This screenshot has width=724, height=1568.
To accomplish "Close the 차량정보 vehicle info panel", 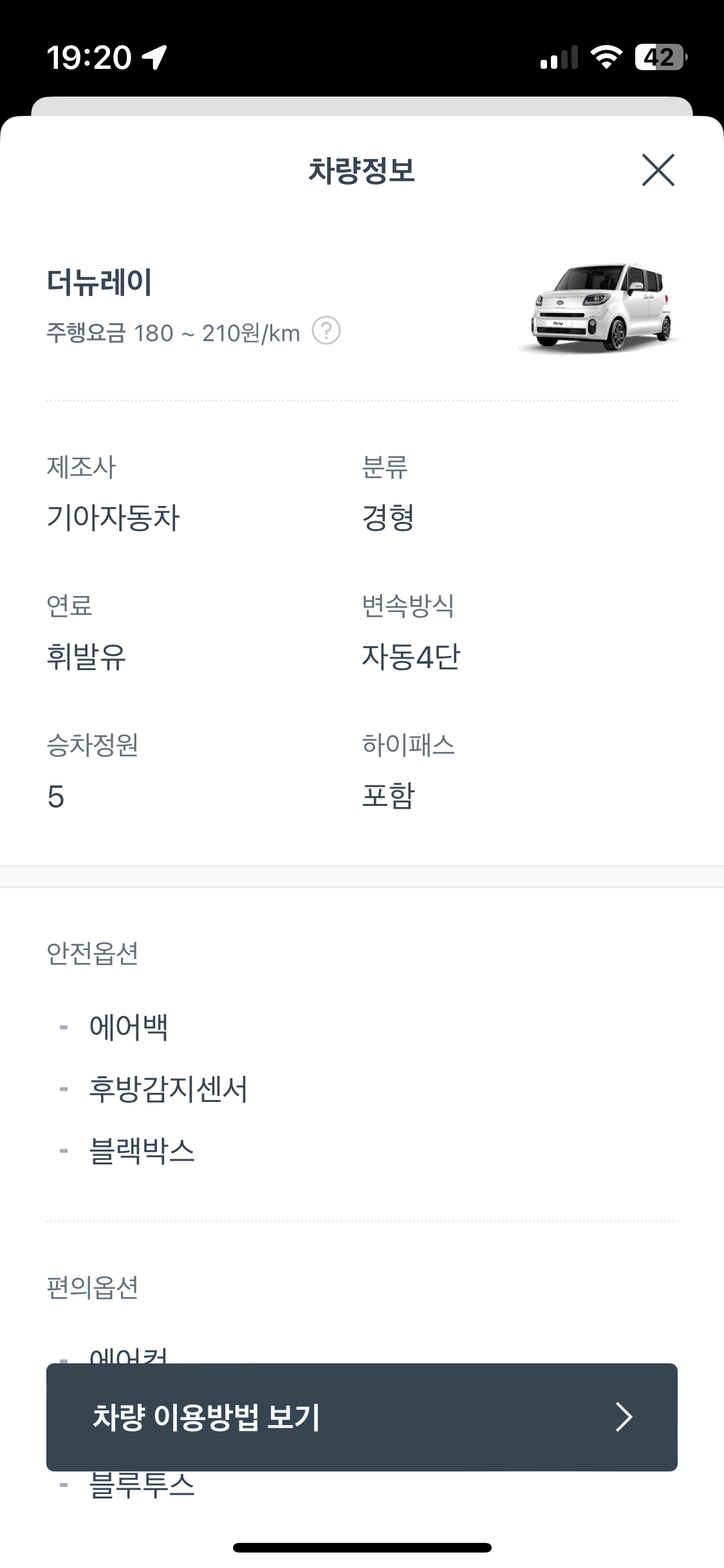I will point(659,170).
